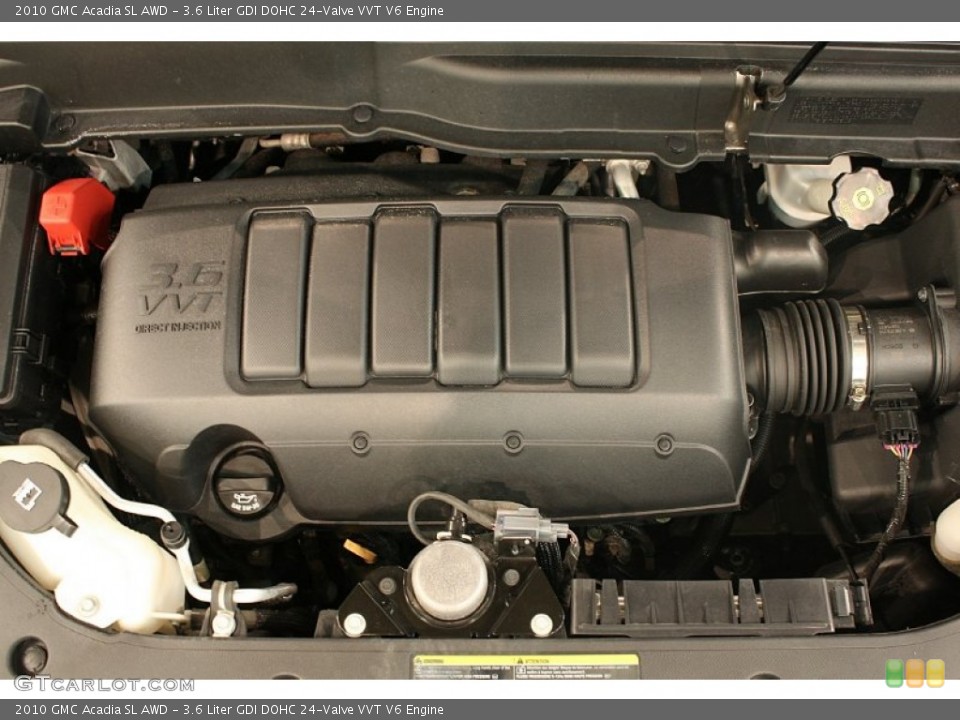Click the top caption reading 2010 GMC Acadia SL AWD

click(x=229, y=10)
